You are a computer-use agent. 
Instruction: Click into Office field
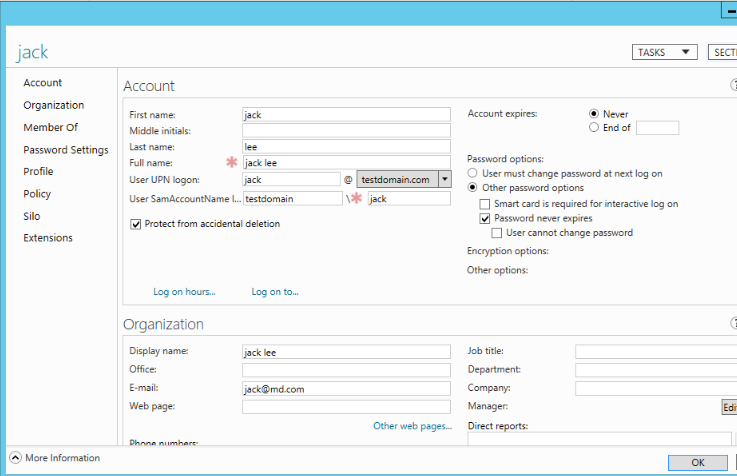346,370
